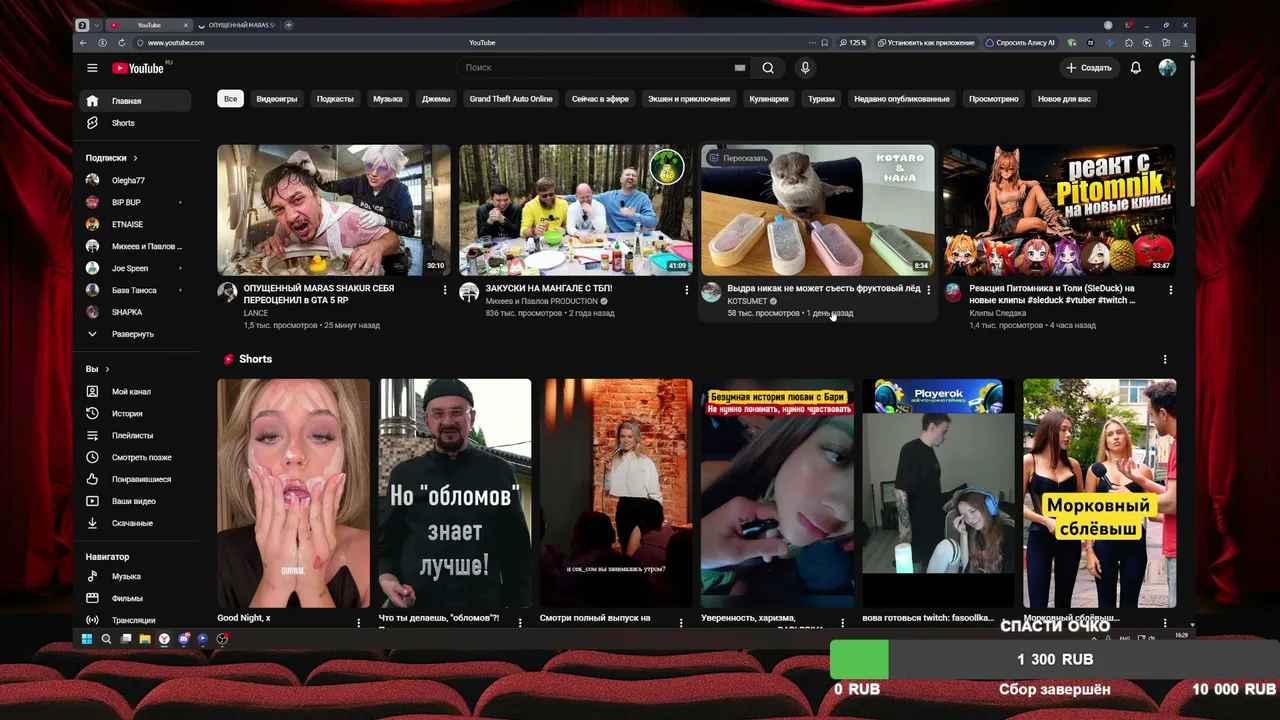This screenshot has height=720, width=1280.
Task: Open the Вы section chevron
Action: (107, 369)
